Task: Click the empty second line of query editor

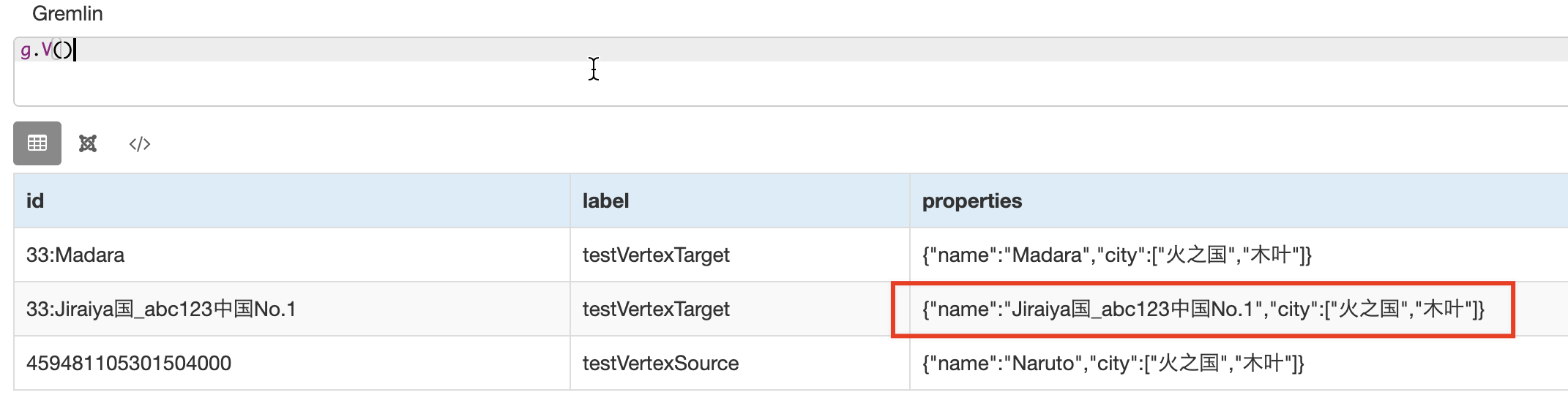Action: coord(439,84)
